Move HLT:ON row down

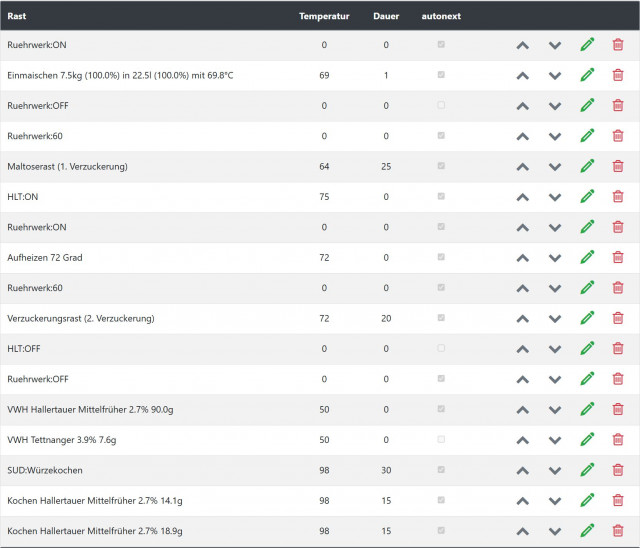pos(555,196)
